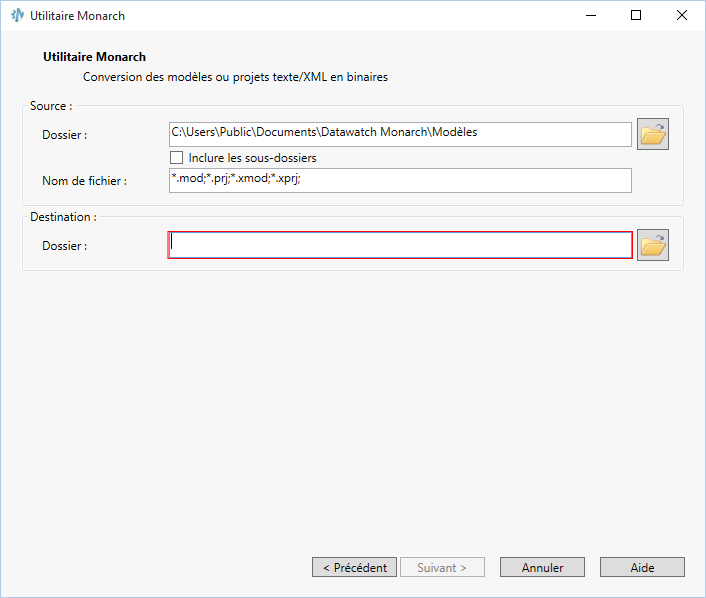Viewport: 706px width, 598px height.
Task: Click the empty destination Dossier field
Action: (x=400, y=245)
